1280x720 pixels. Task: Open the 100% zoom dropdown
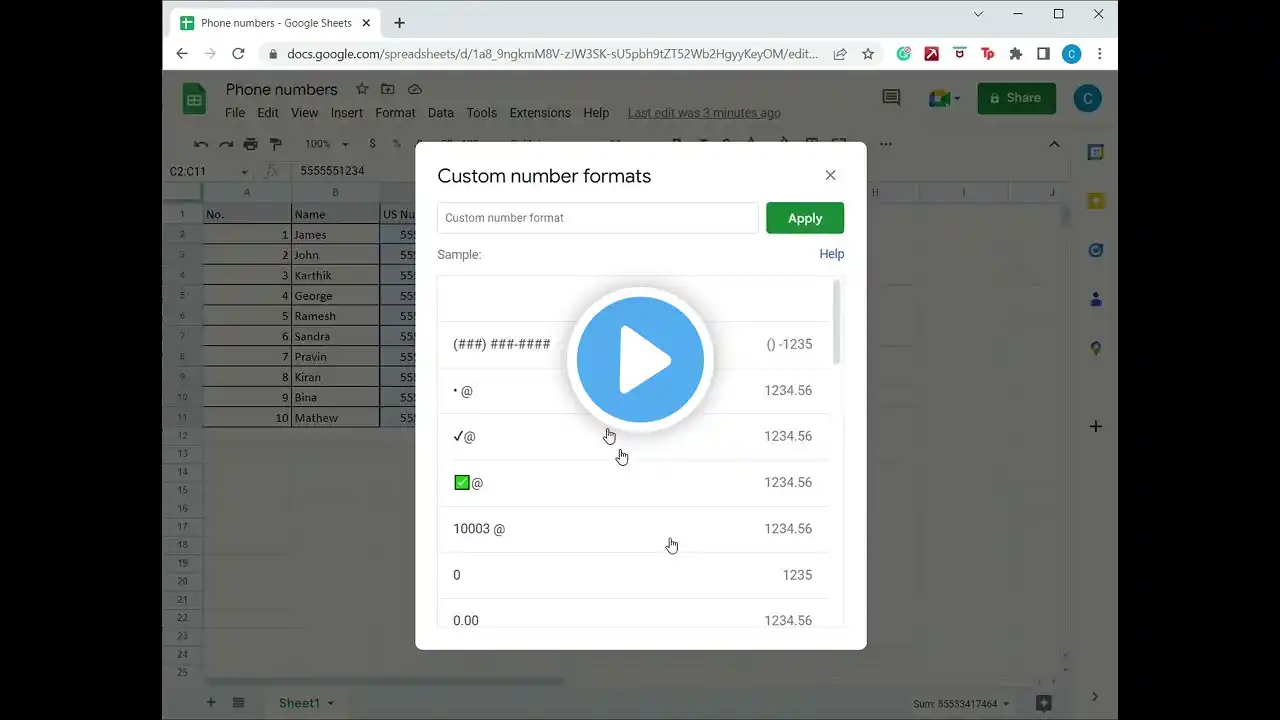[326, 144]
